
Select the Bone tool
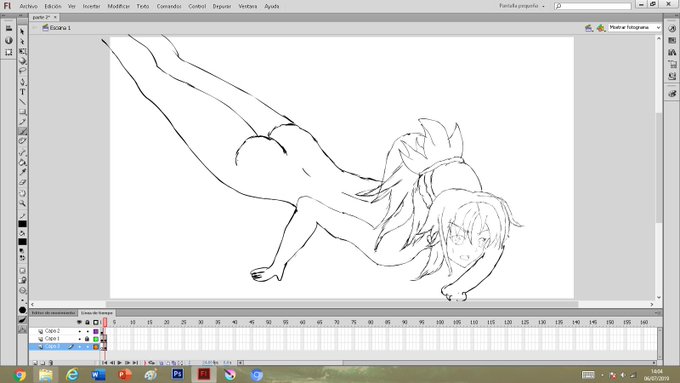23,153
